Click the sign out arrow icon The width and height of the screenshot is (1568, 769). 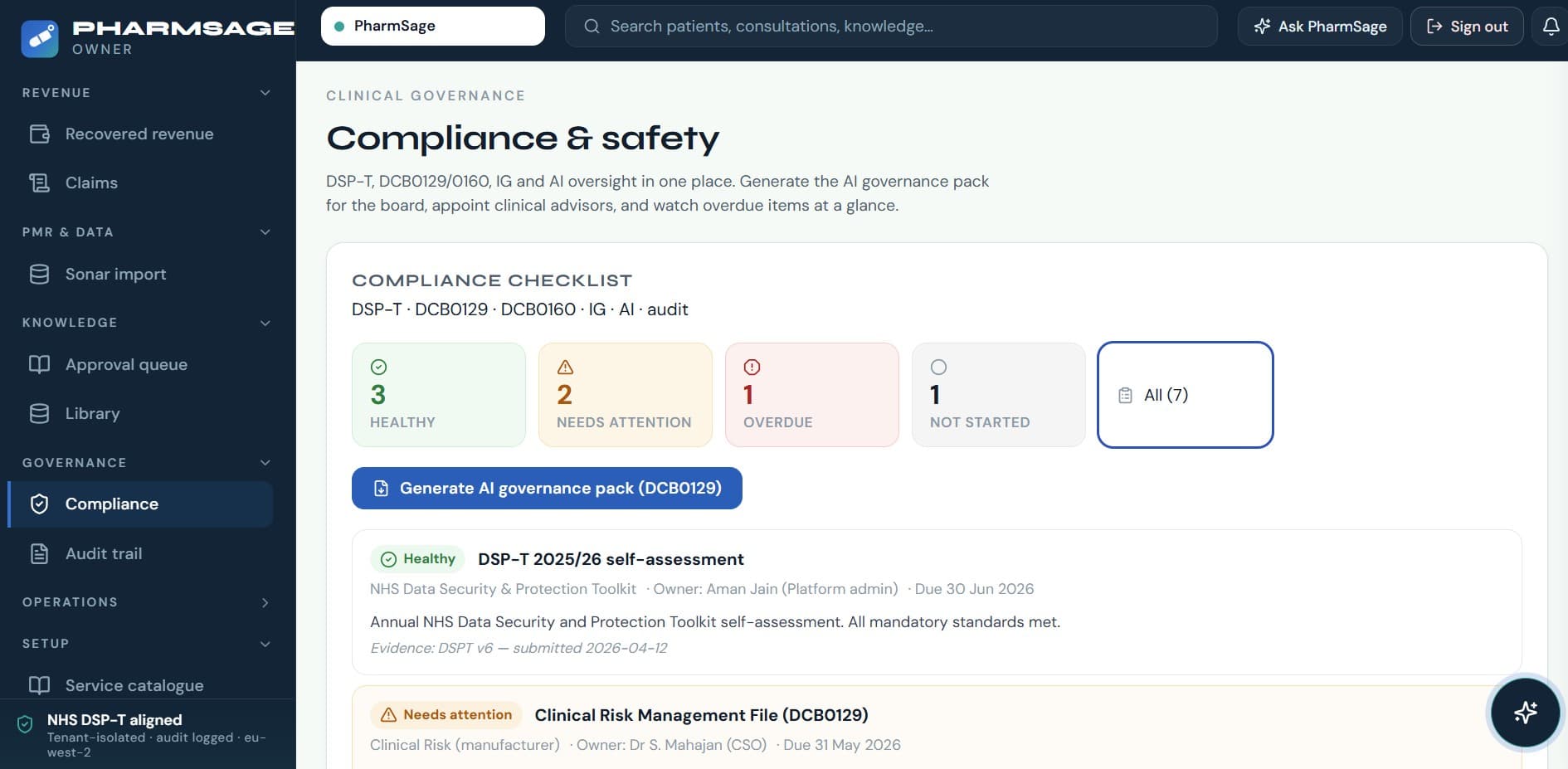(1434, 27)
